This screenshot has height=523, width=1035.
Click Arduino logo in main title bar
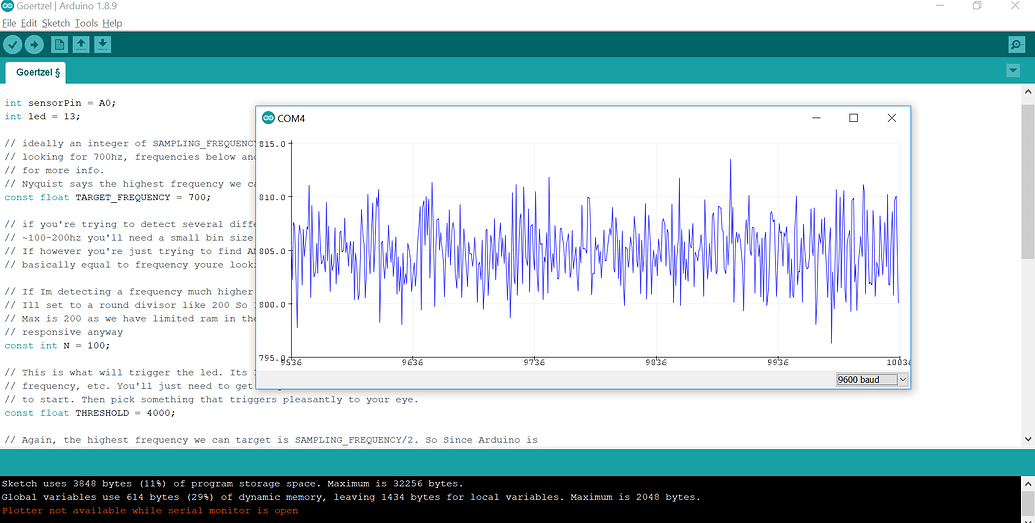pyautogui.click(x=7, y=6)
